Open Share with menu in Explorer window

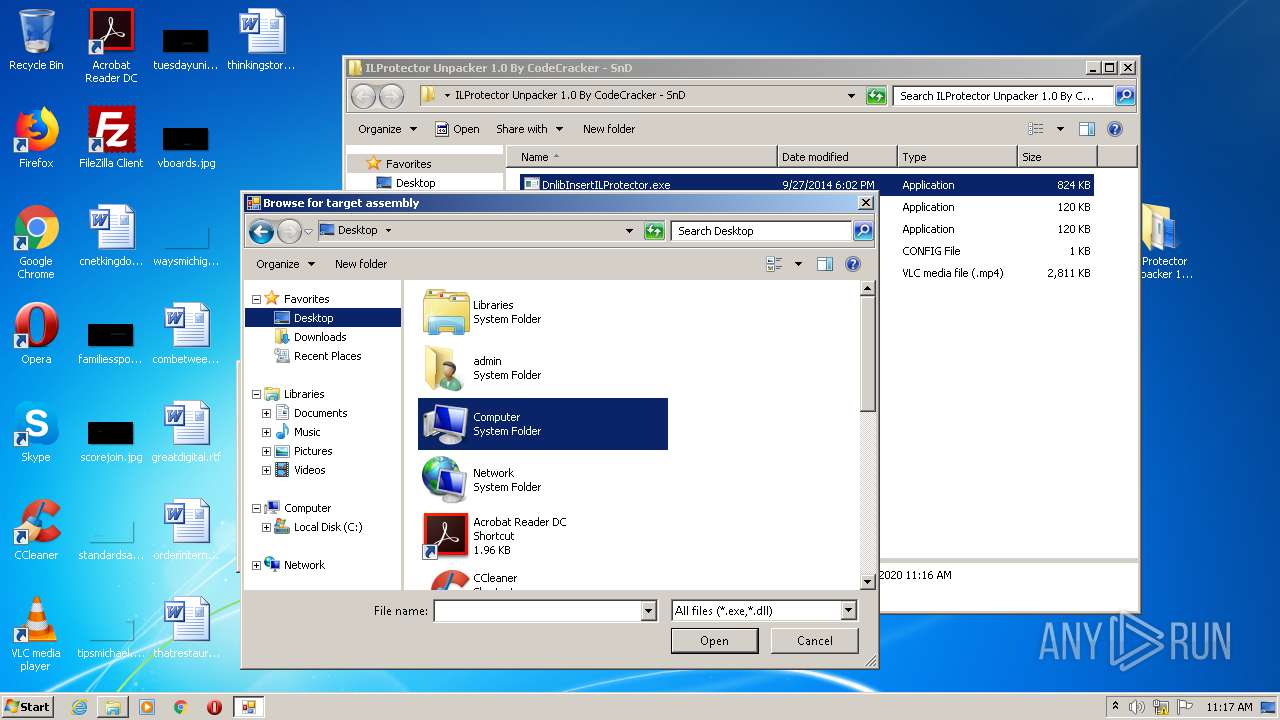pyautogui.click(x=529, y=129)
